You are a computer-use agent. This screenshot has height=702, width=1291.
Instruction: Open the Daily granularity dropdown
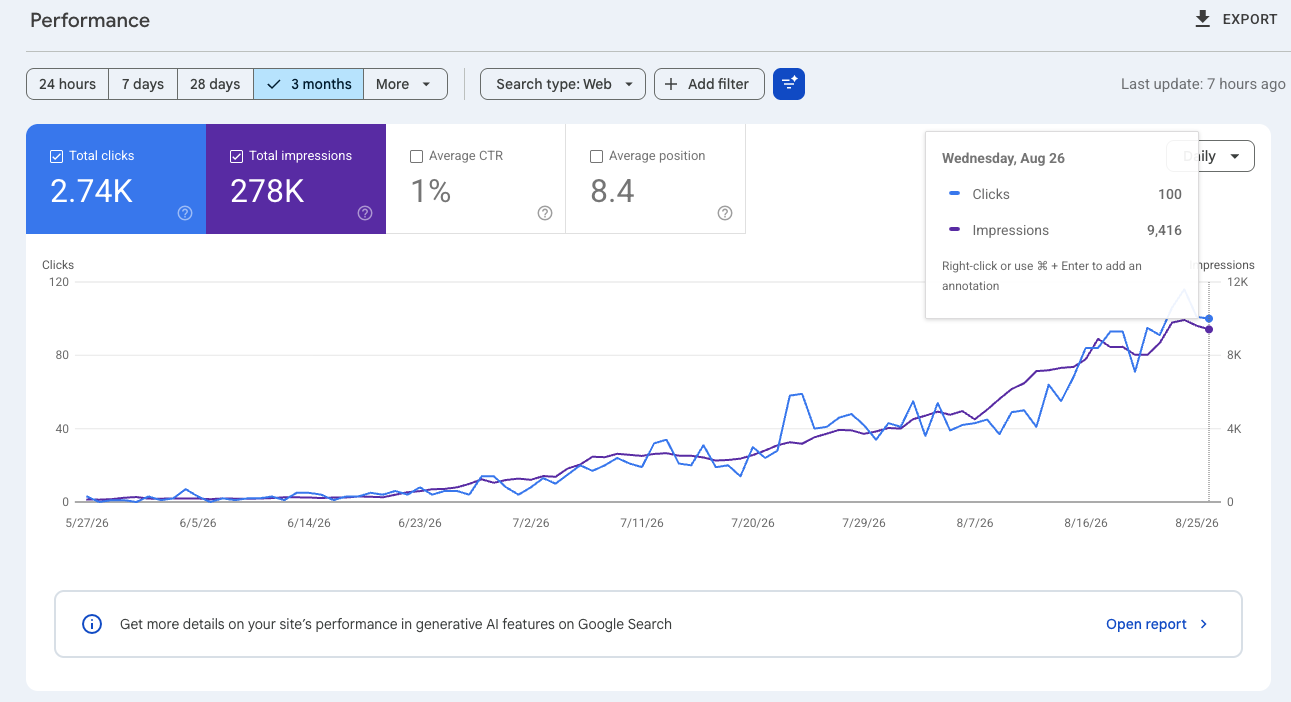point(1210,156)
